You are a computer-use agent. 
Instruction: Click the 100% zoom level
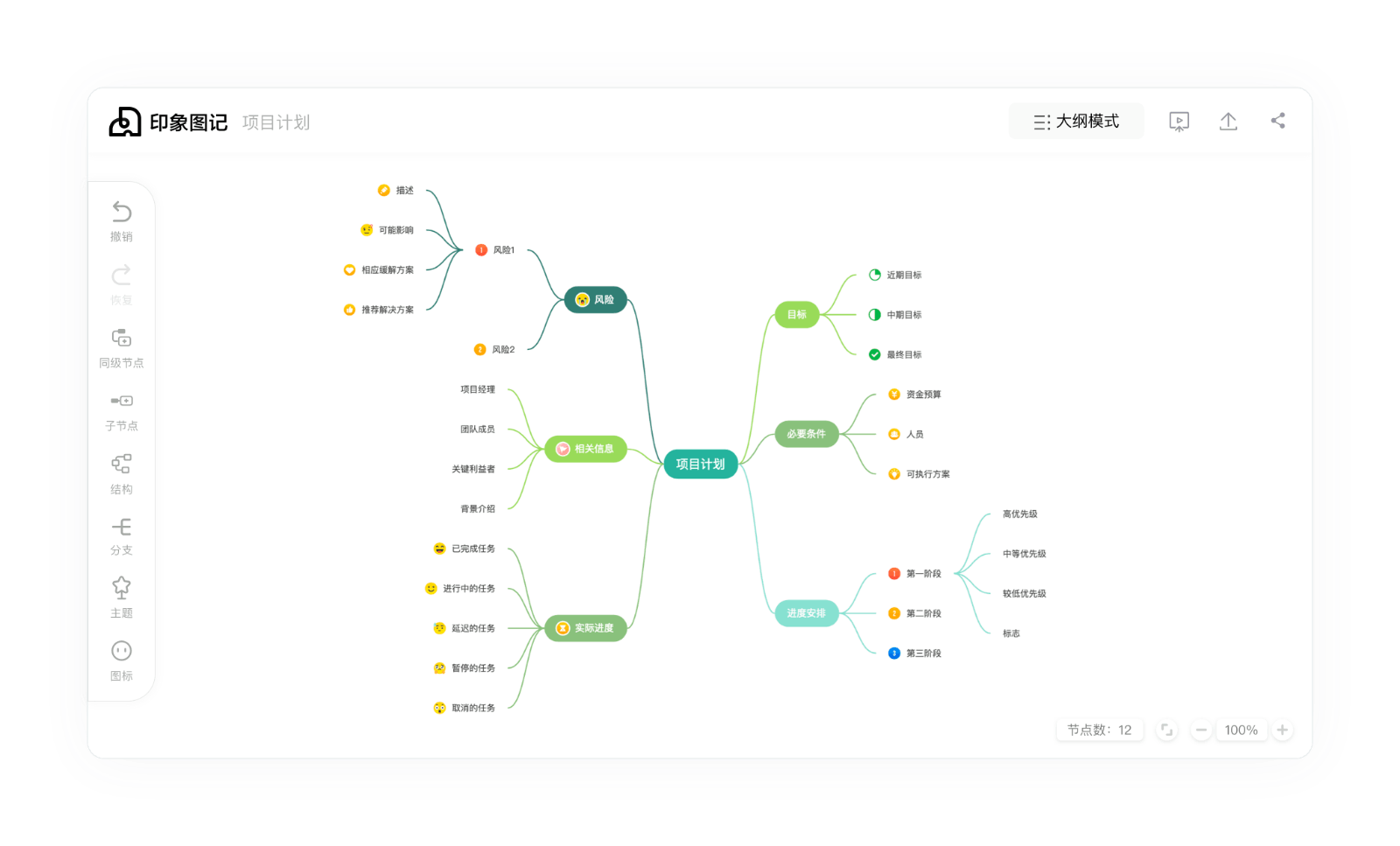click(1241, 730)
